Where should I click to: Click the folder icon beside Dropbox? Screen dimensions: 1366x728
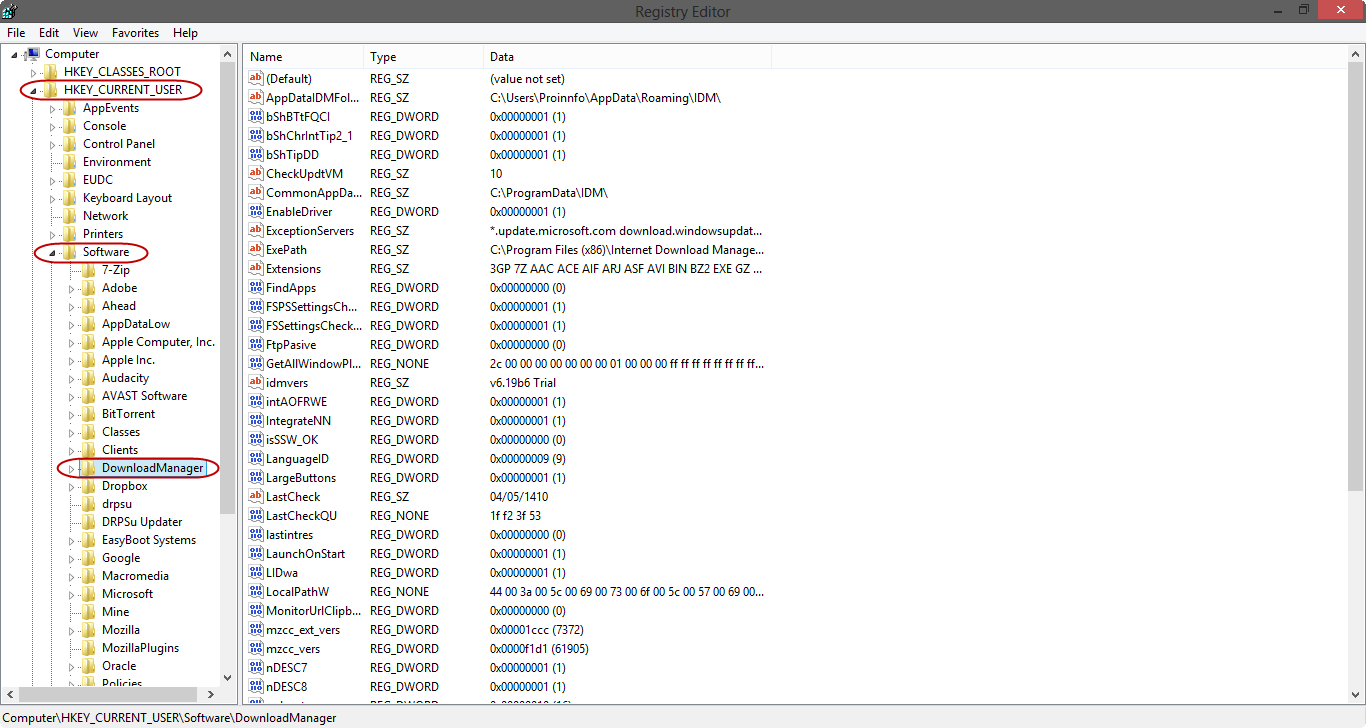tap(89, 486)
